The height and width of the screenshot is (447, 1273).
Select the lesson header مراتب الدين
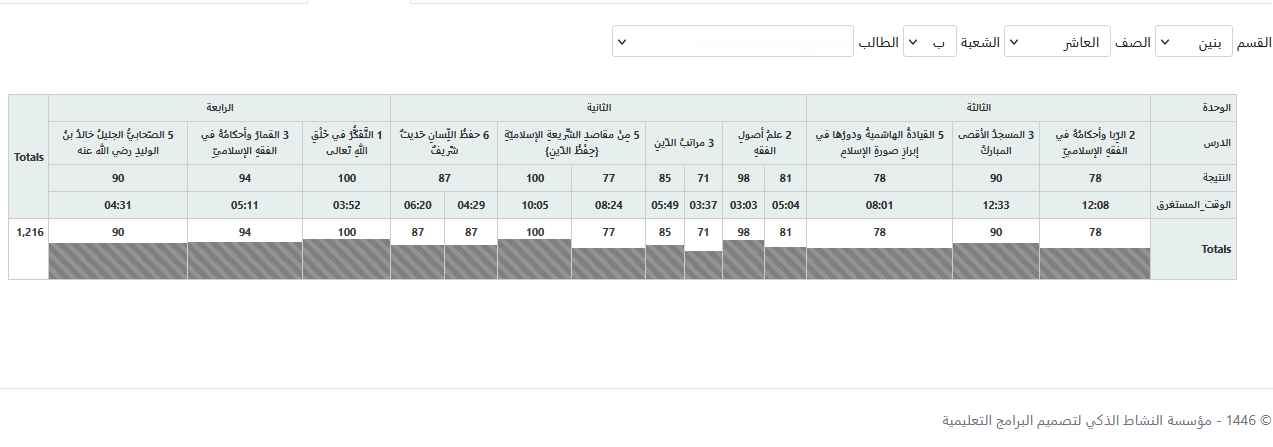pos(684,143)
